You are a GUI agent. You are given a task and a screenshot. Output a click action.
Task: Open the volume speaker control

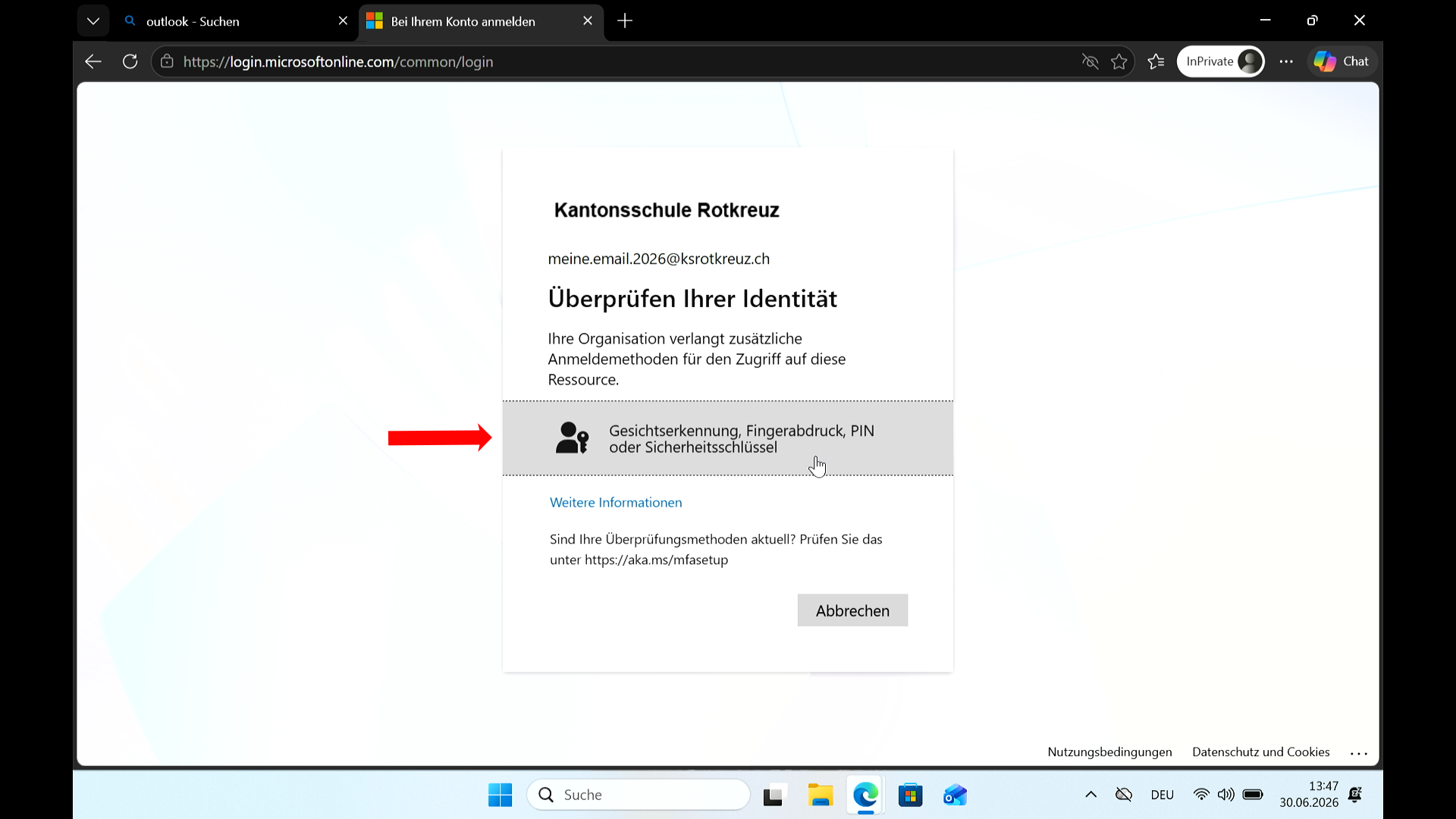pyautogui.click(x=1225, y=795)
